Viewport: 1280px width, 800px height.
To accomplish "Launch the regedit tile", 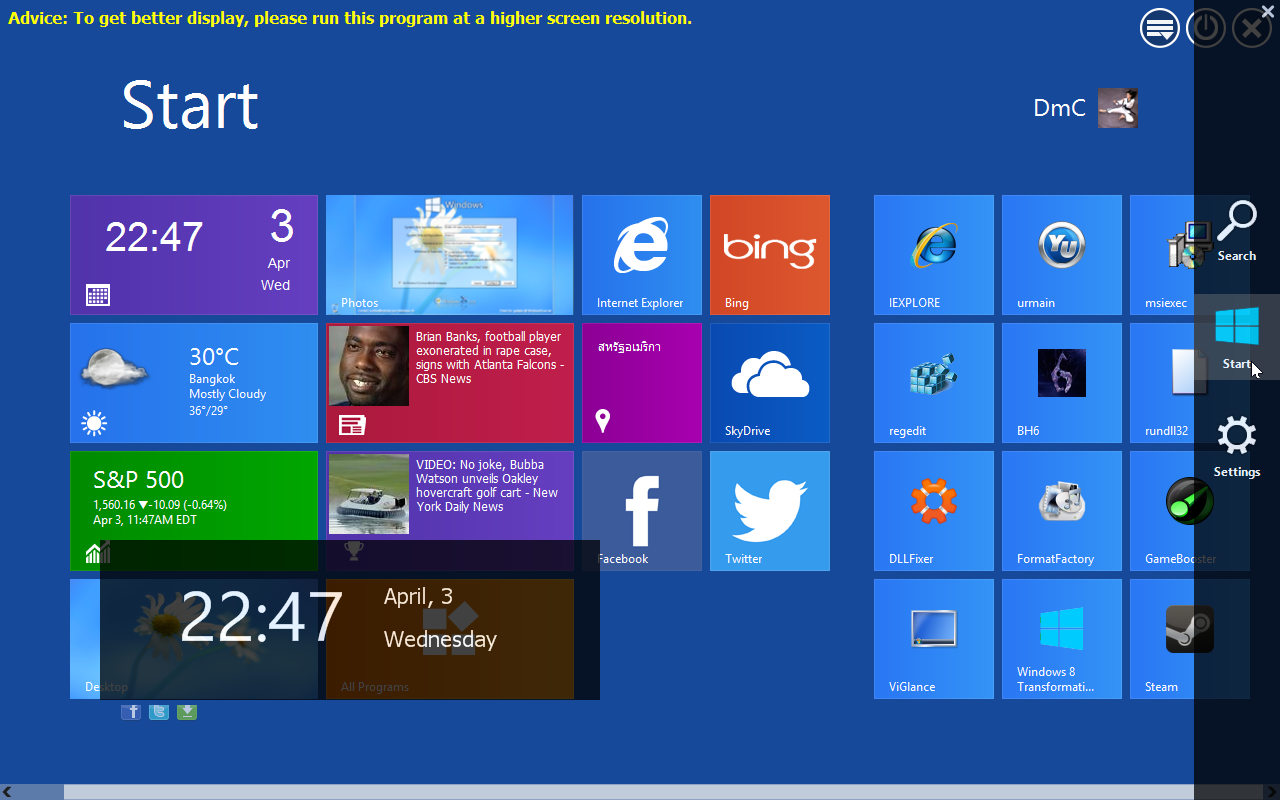I will click(933, 383).
